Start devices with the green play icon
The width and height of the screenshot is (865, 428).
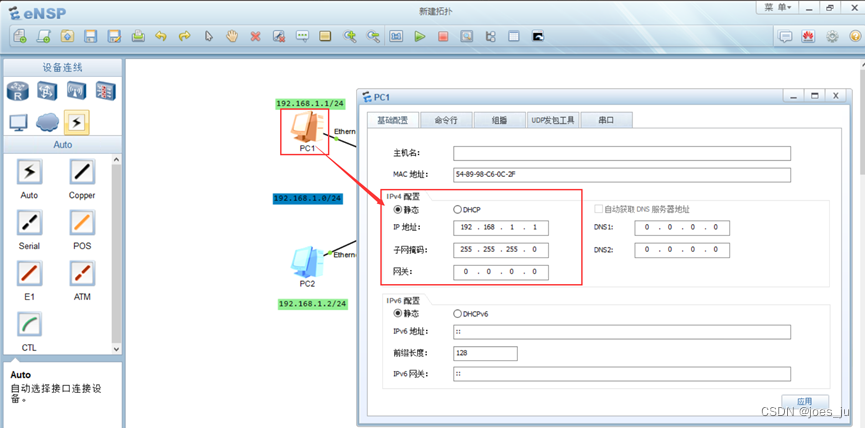[x=420, y=36]
